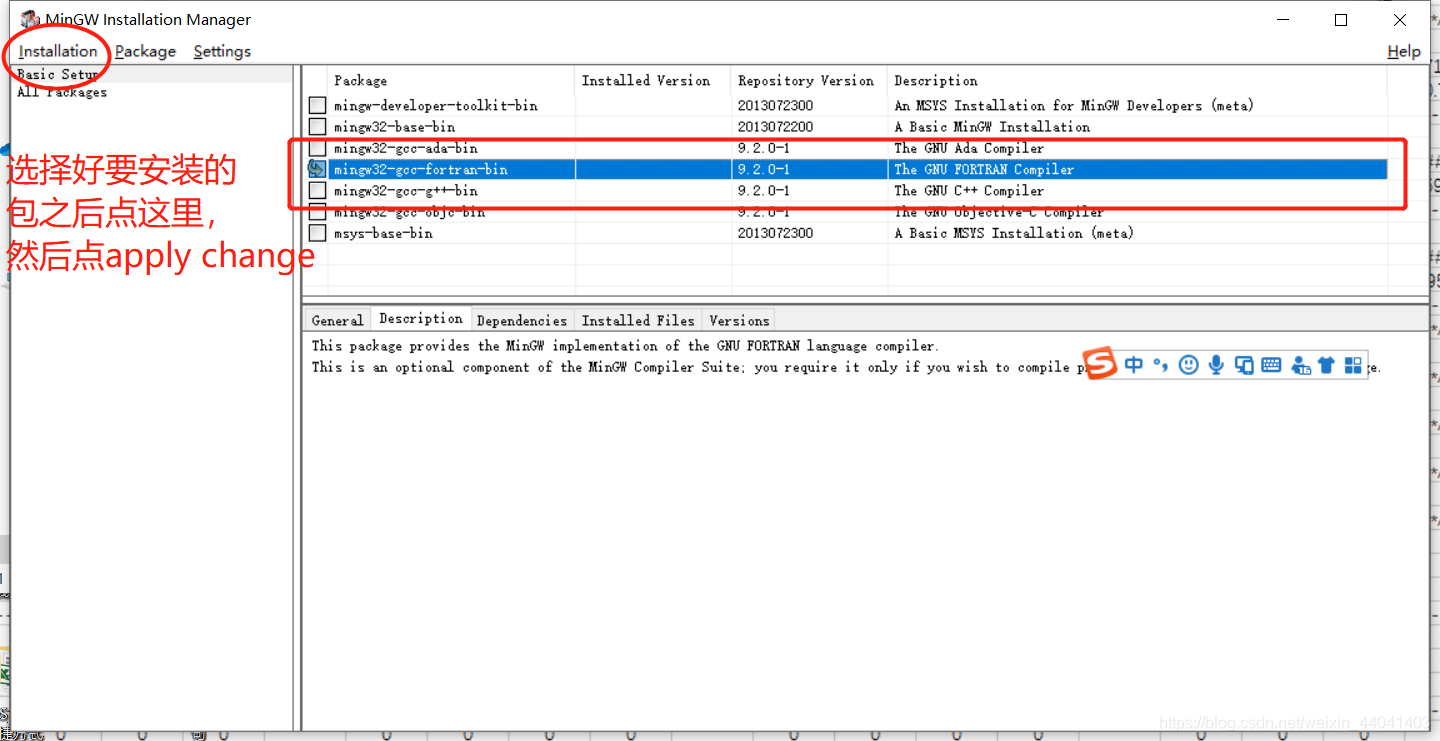The image size is (1440, 741).
Task: Select Basic Setup in the left pane
Action: (58, 74)
